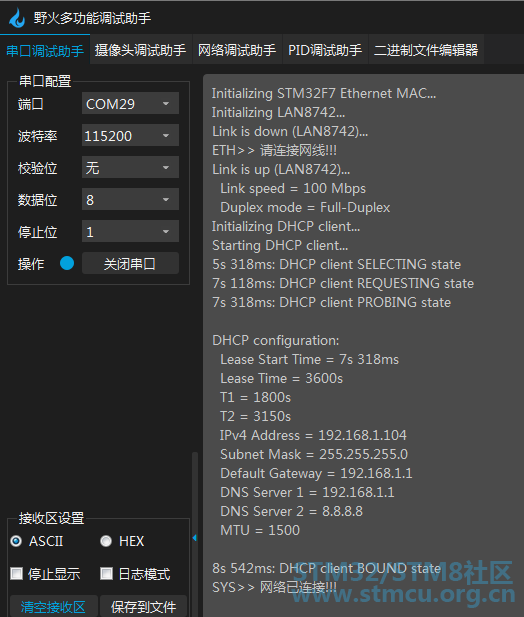
Task: Select the ASCII display radio button
Action: point(16,541)
